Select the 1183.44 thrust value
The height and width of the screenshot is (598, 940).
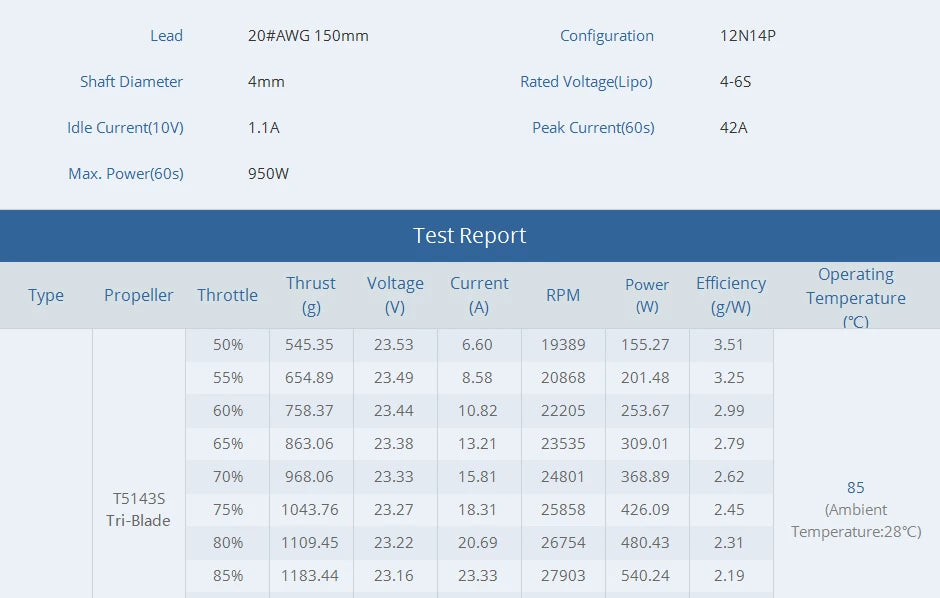tap(310, 576)
